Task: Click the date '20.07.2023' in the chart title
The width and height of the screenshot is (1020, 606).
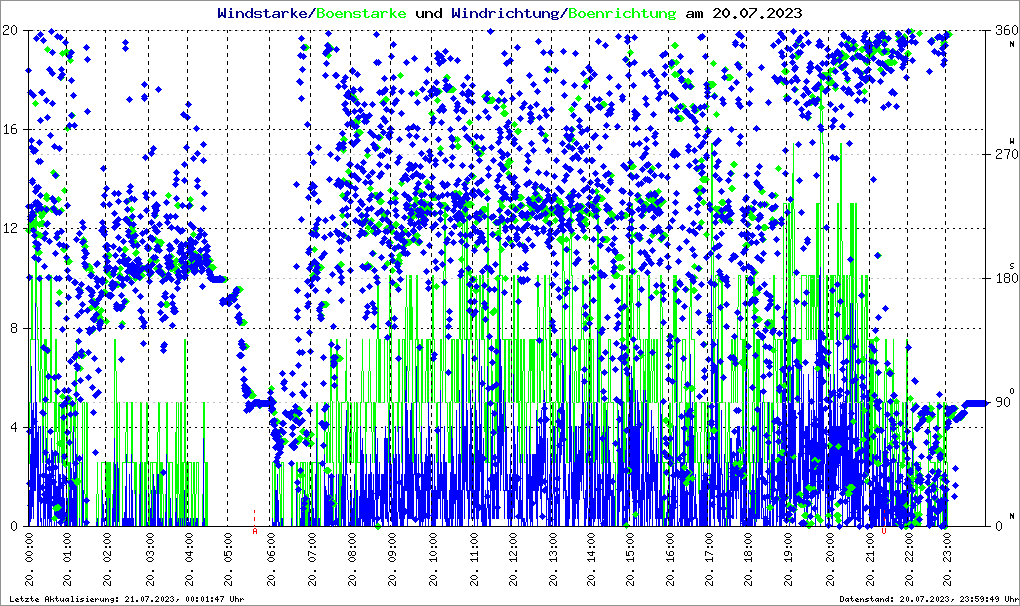Action: click(757, 13)
